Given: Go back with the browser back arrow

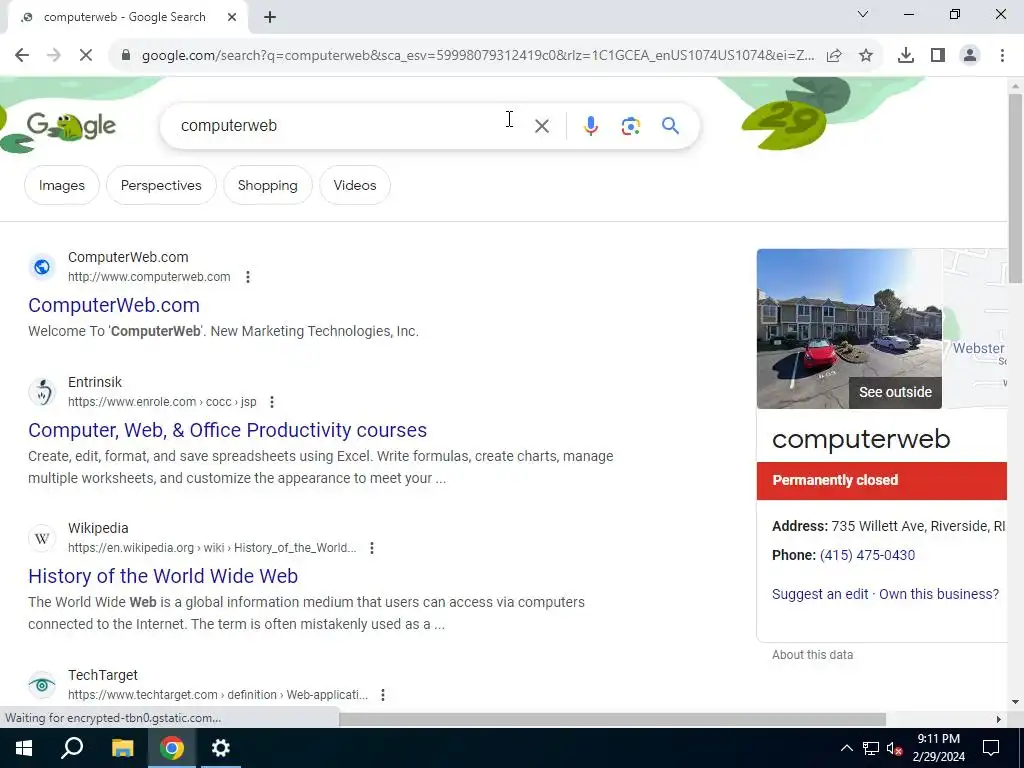Looking at the screenshot, I should (x=22, y=56).
